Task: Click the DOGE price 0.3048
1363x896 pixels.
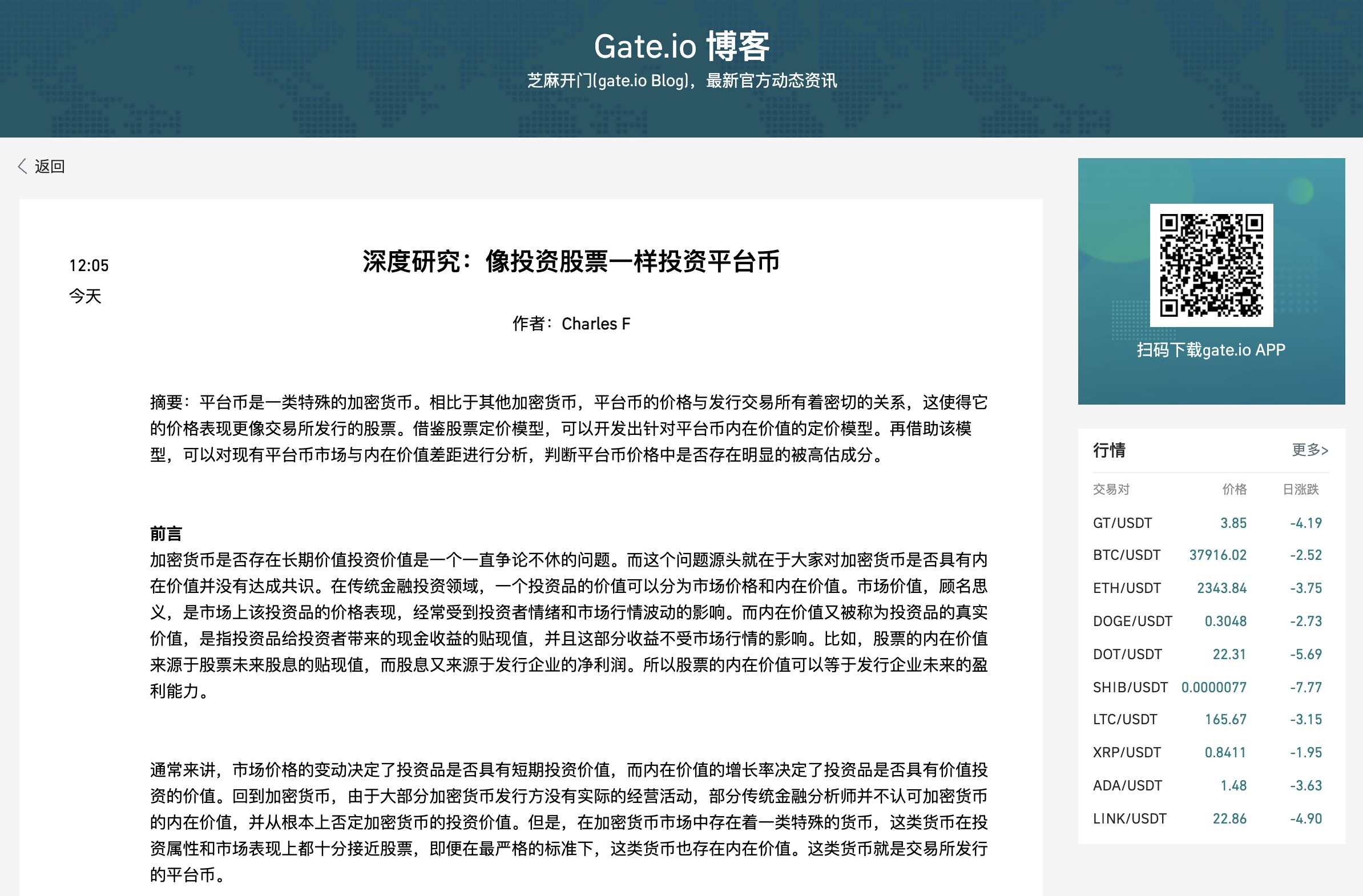Action: click(x=1225, y=621)
